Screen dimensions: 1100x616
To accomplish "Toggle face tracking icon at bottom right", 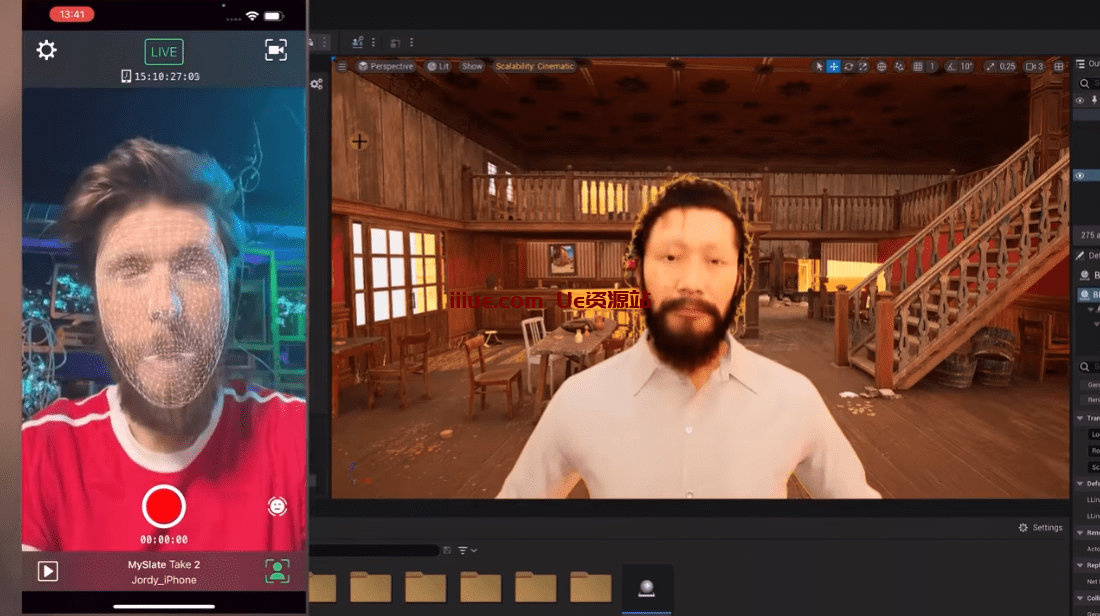I will [277, 571].
